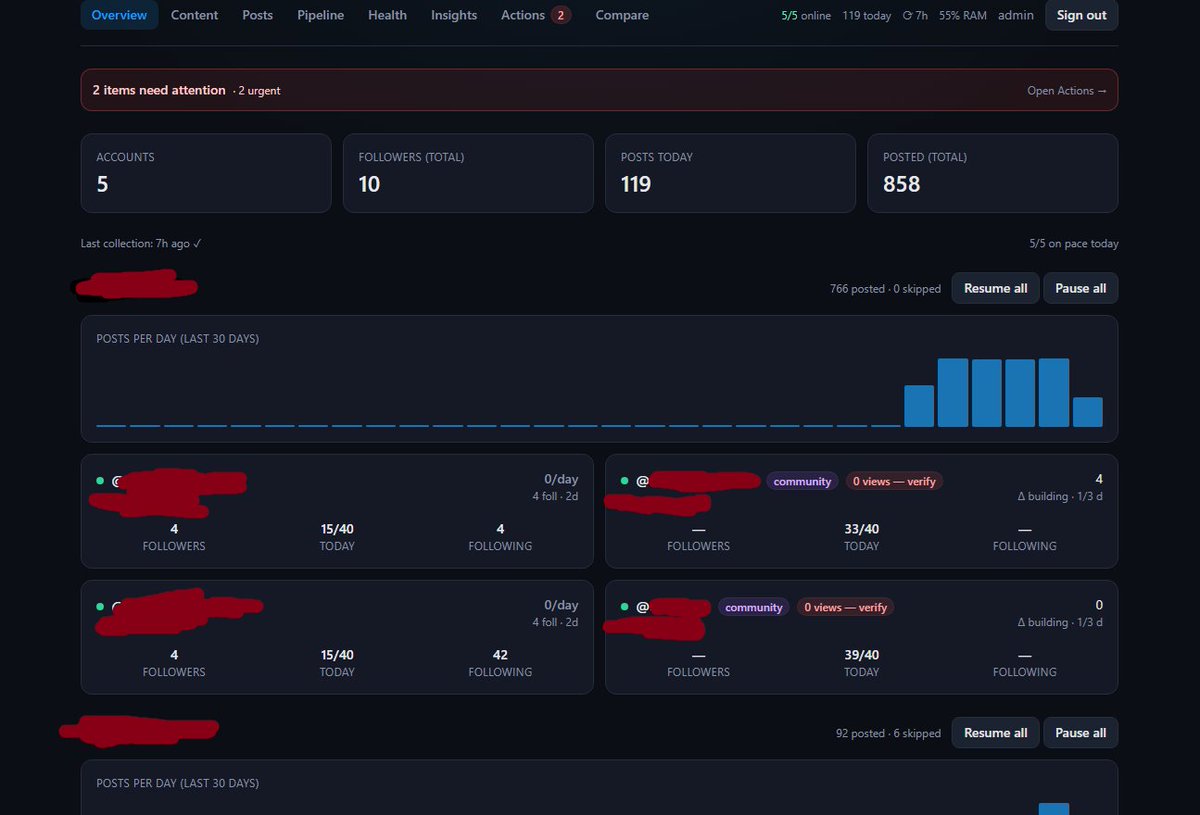Select the POSTS TODAY 119 card
Viewport: 1200px width, 815px height.
[x=730, y=173]
